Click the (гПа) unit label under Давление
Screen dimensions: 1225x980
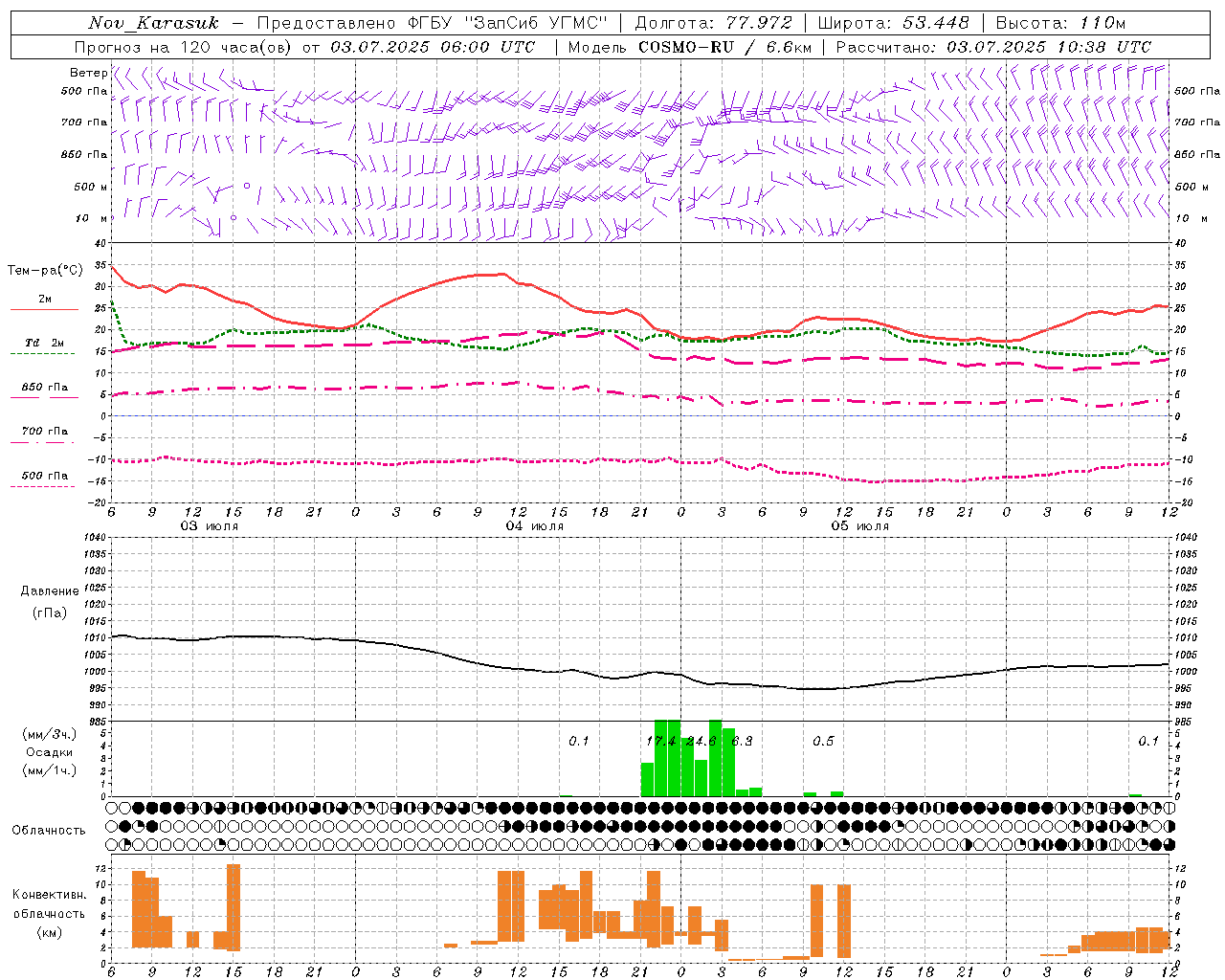point(50,613)
